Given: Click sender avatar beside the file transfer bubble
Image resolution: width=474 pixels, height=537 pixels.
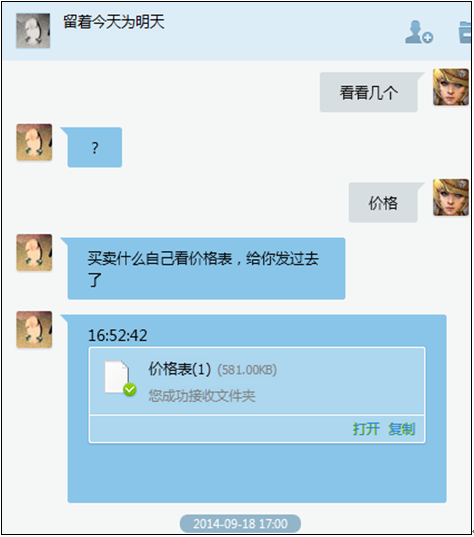Looking at the screenshot, I should [x=34, y=329].
